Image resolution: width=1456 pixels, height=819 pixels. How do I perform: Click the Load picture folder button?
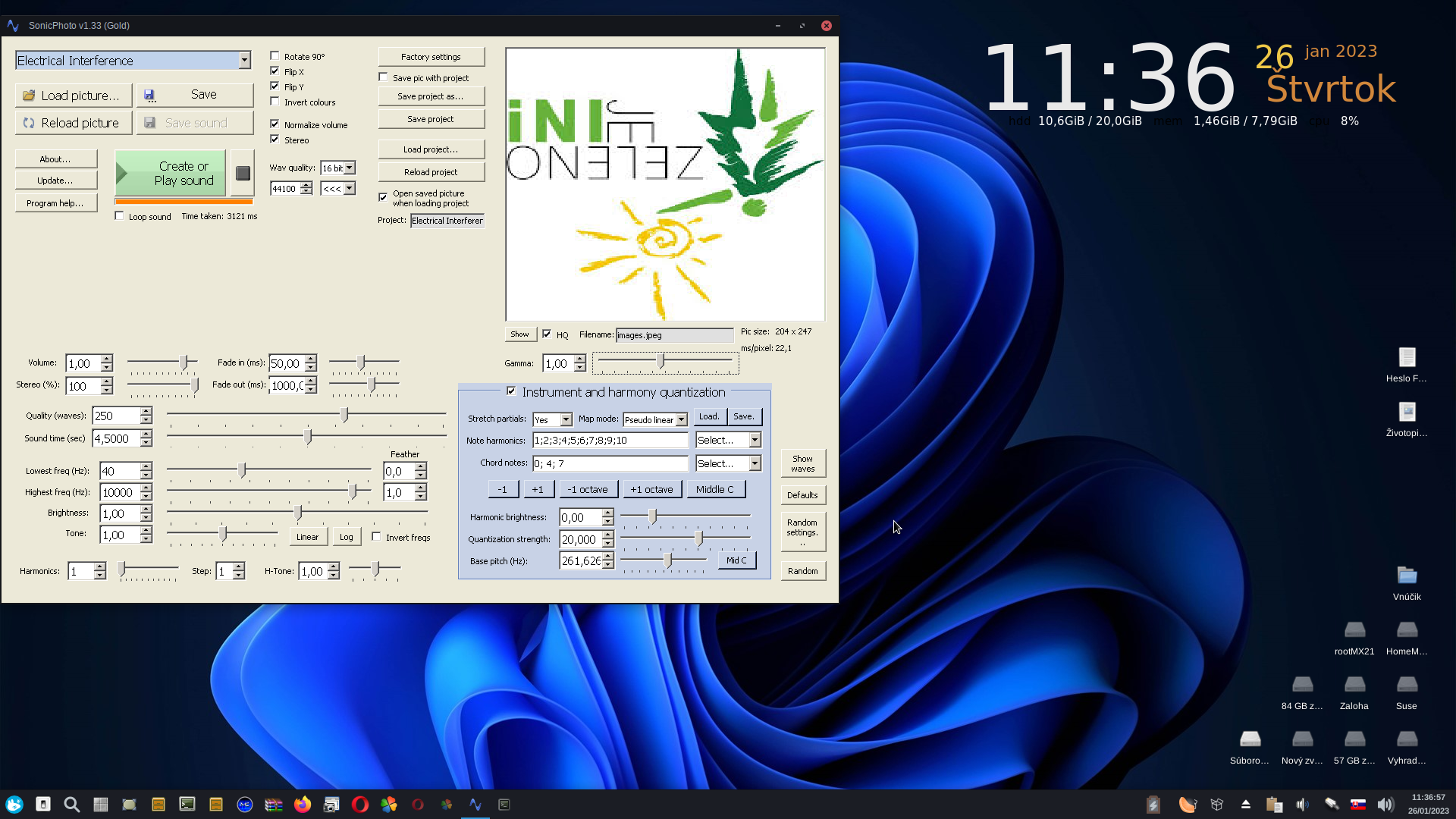coord(73,96)
